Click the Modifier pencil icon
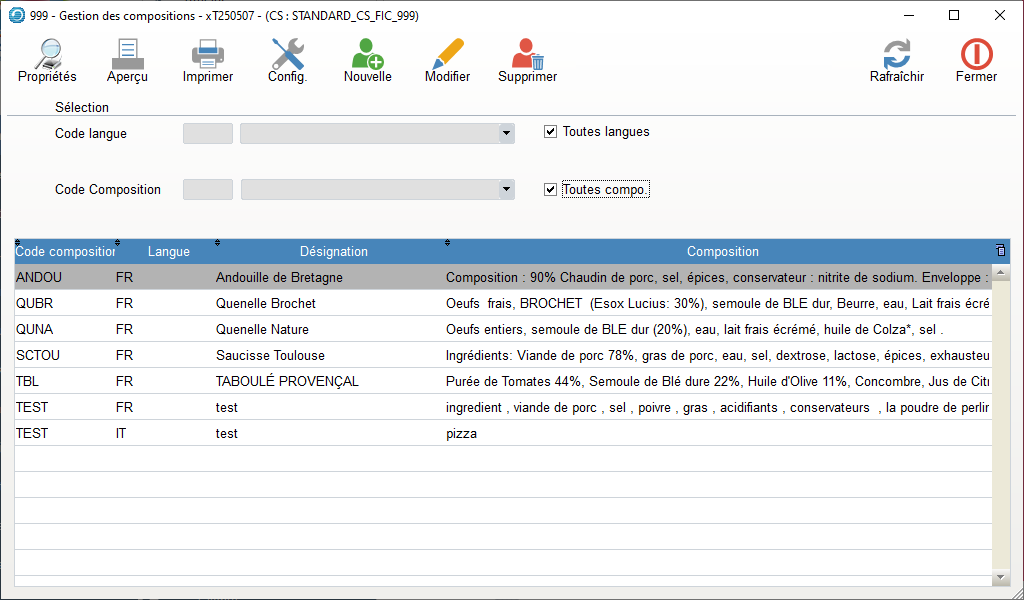 tap(447, 55)
